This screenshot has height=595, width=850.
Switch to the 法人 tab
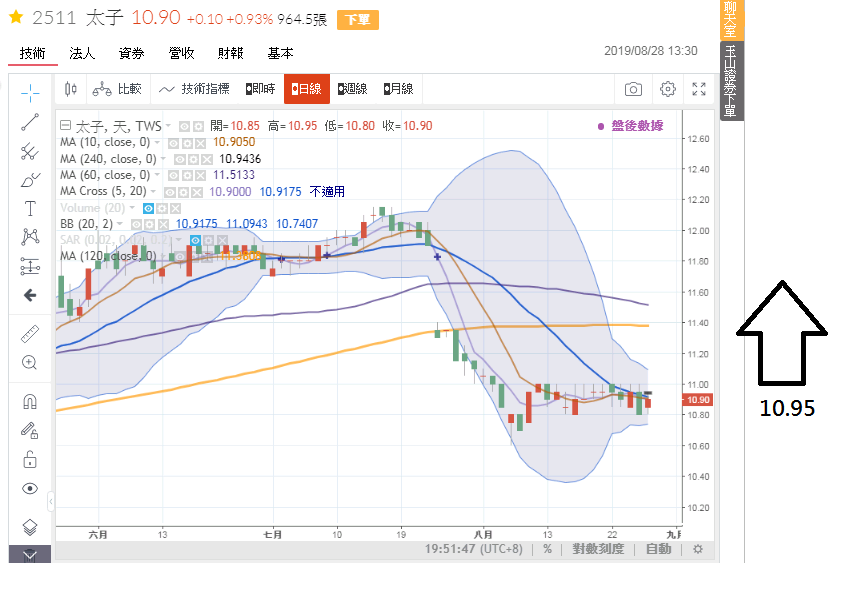tap(82, 53)
